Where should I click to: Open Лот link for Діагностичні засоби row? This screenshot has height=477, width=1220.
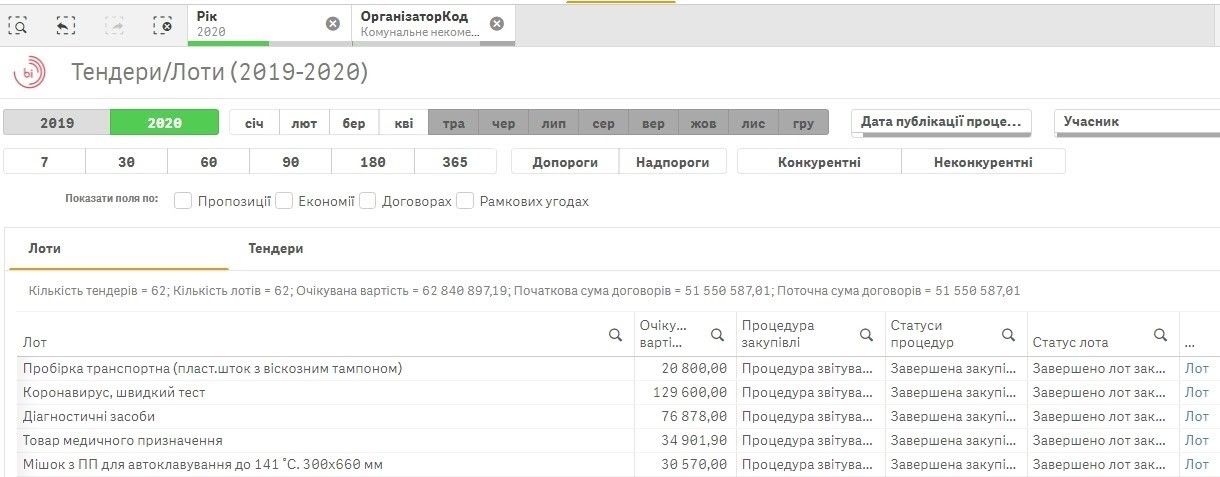(x=1197, y=416)
